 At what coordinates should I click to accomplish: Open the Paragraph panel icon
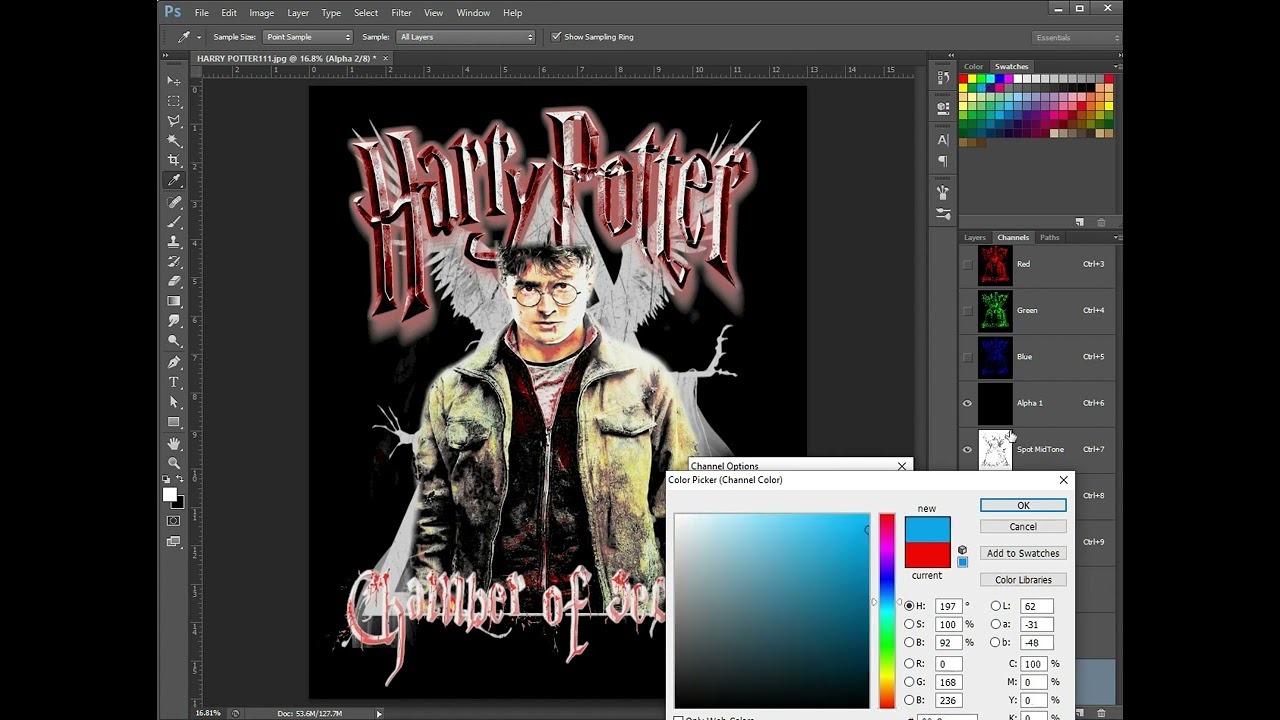point(943,161)
